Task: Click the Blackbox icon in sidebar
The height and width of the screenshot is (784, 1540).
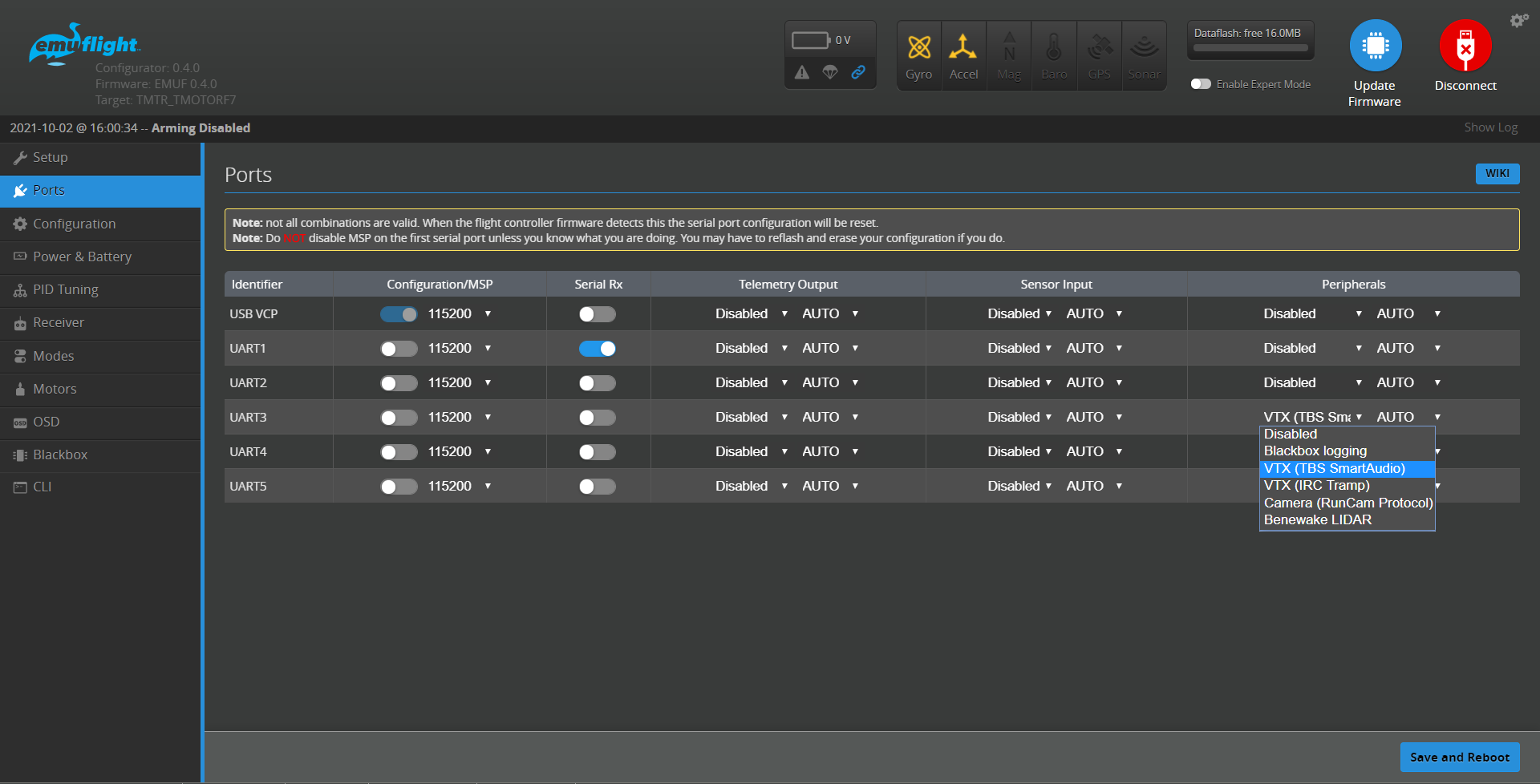Action: coord(20,455)
